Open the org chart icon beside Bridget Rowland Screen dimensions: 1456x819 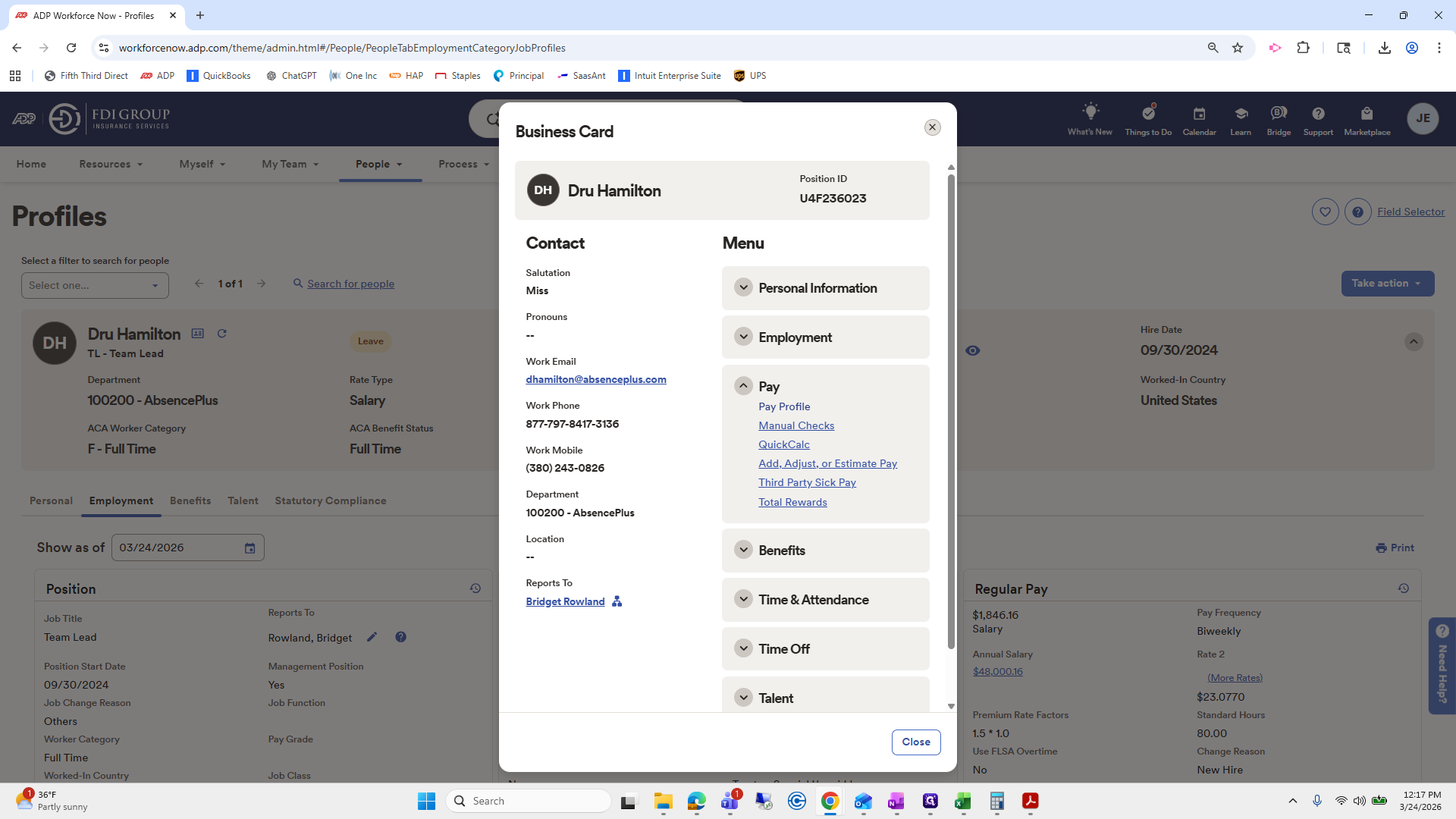(x=616, y=601)
